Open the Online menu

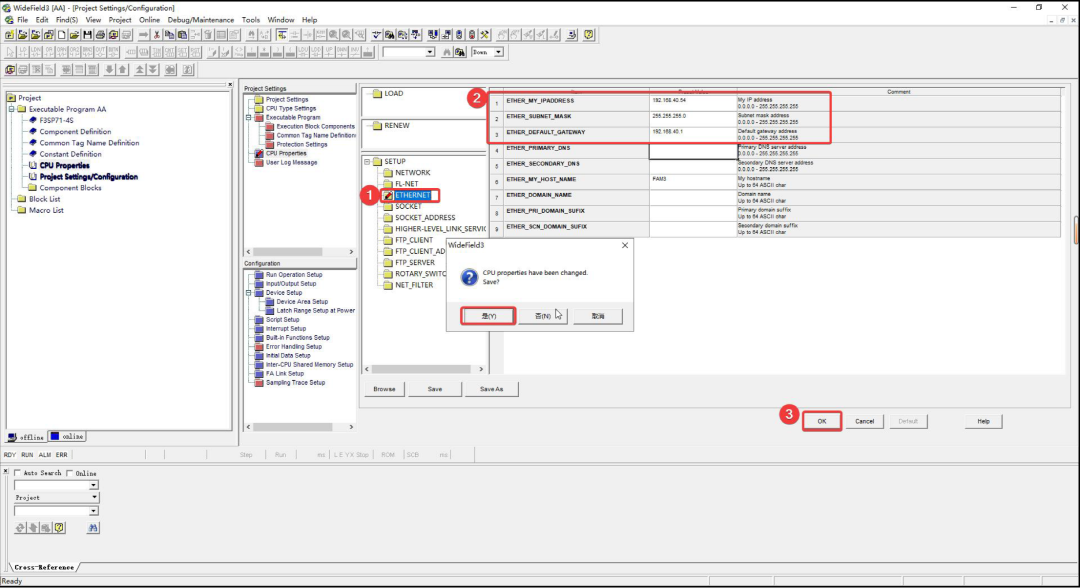[x=149, y=20]
